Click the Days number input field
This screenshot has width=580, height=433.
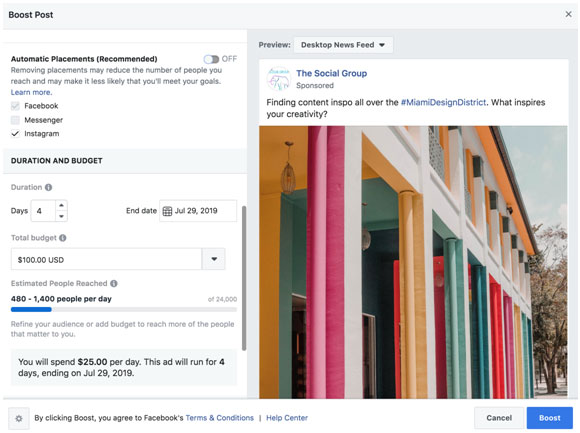pyautogui.click(x=44, y=211)
